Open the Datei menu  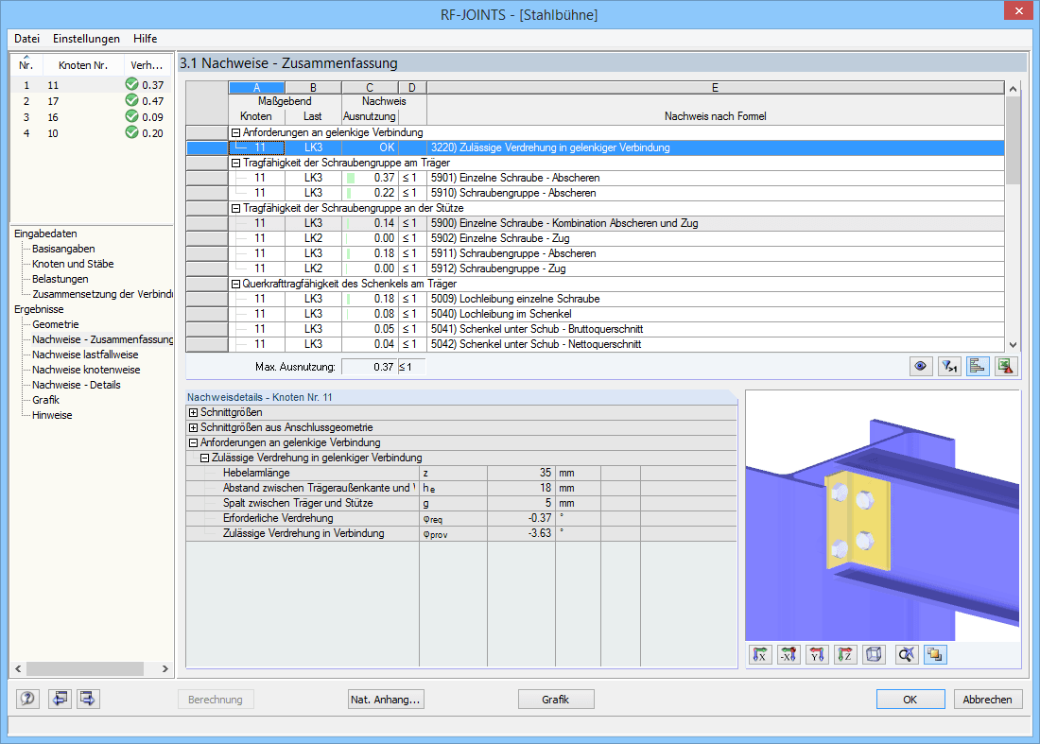tap(27, 38)
